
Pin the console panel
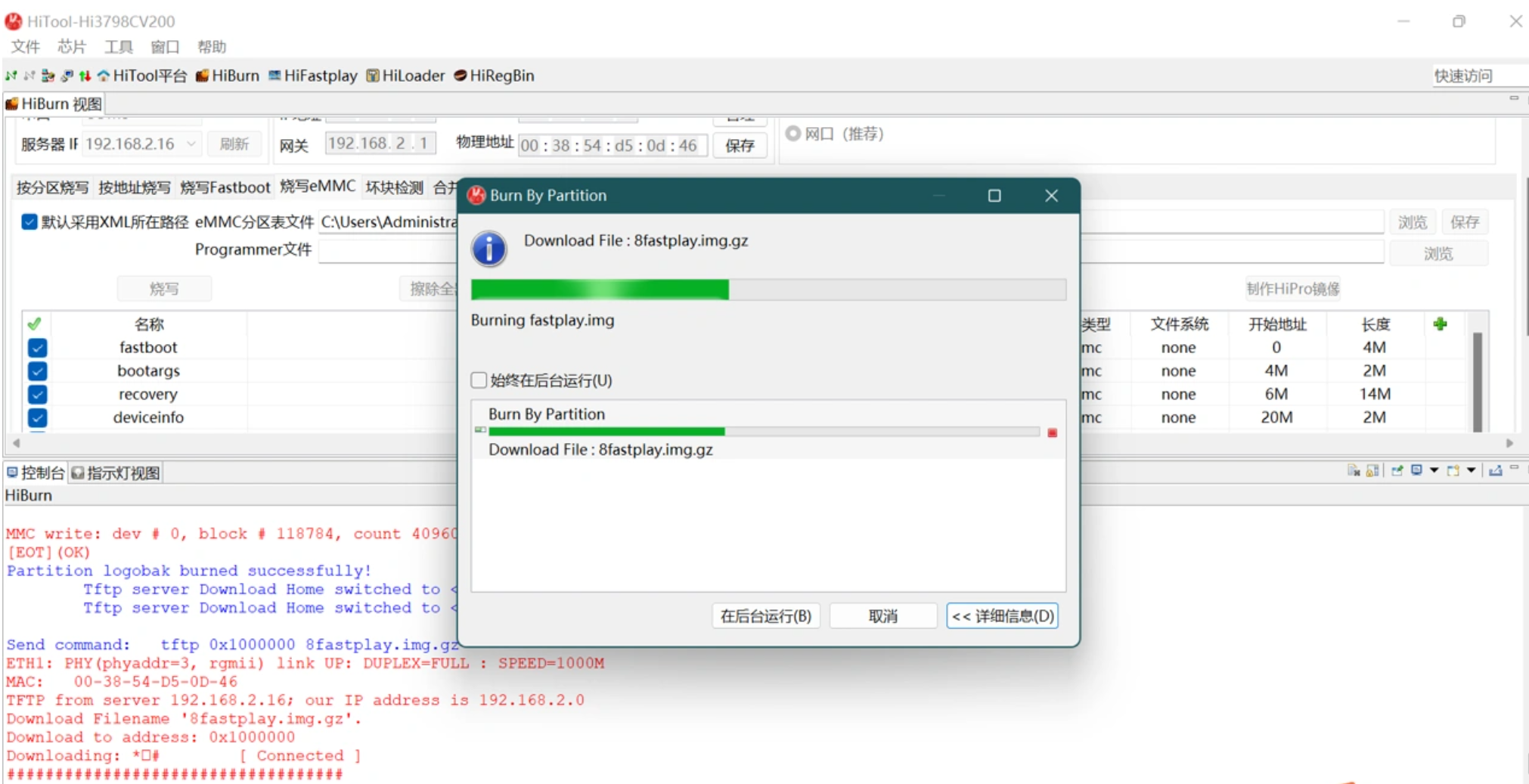1397,470
